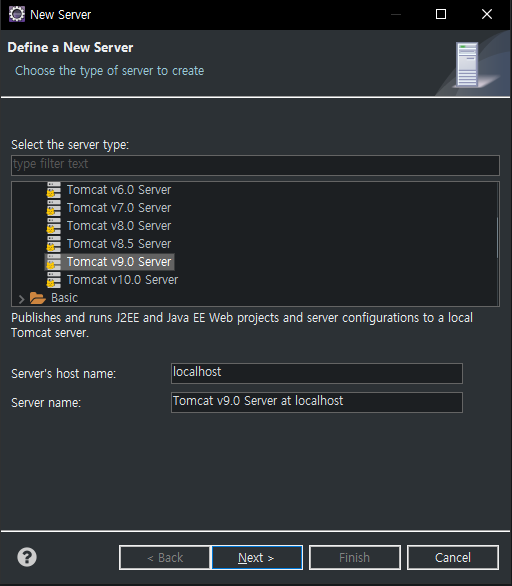Select Tomcat v9.0 Server entry
512x586 pixels.
[119, 262]
